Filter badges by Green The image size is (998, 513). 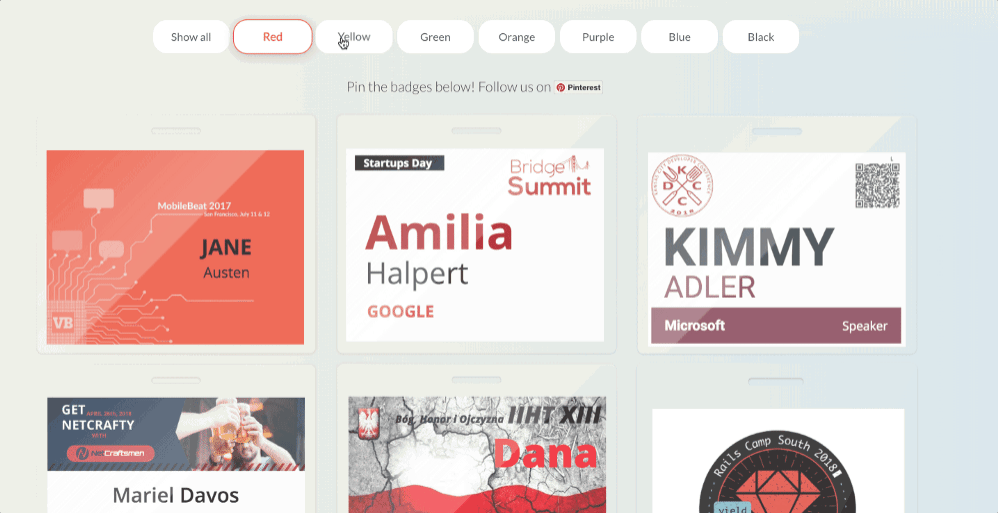point(435,37)
